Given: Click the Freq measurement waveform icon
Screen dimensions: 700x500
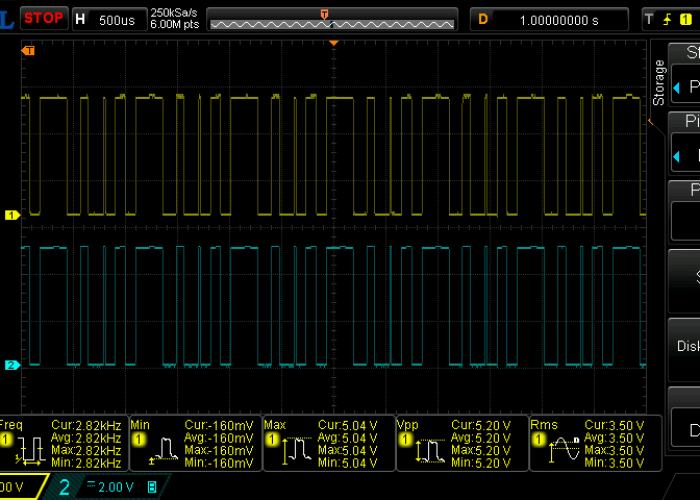Looking at the screenshot, I should pyautogui.click(x=29, y=449).
